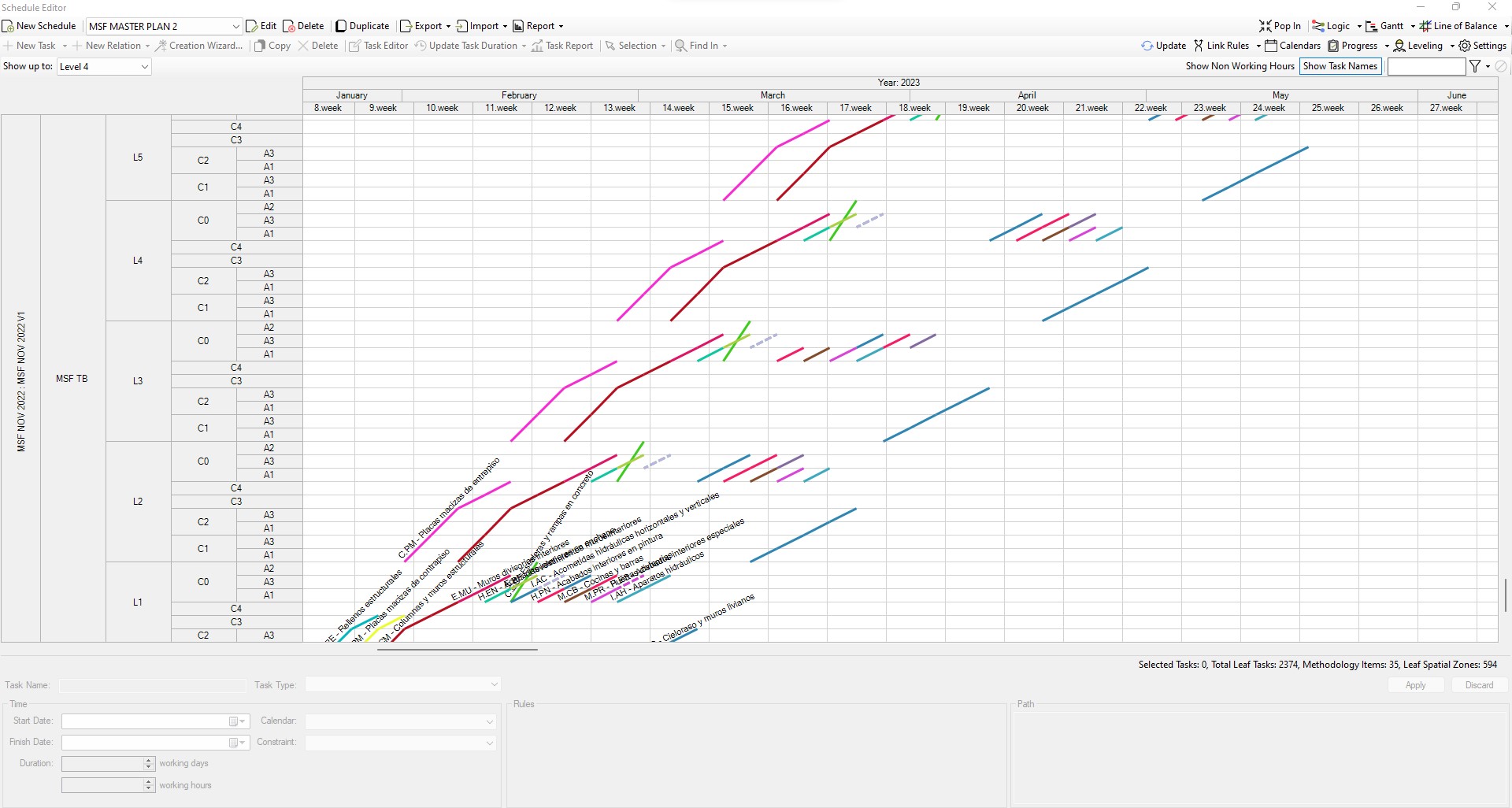Image resolution: width=1512 pixels, height=808 pixels.
Task: Click the Find In search icon
Action: 681,46
